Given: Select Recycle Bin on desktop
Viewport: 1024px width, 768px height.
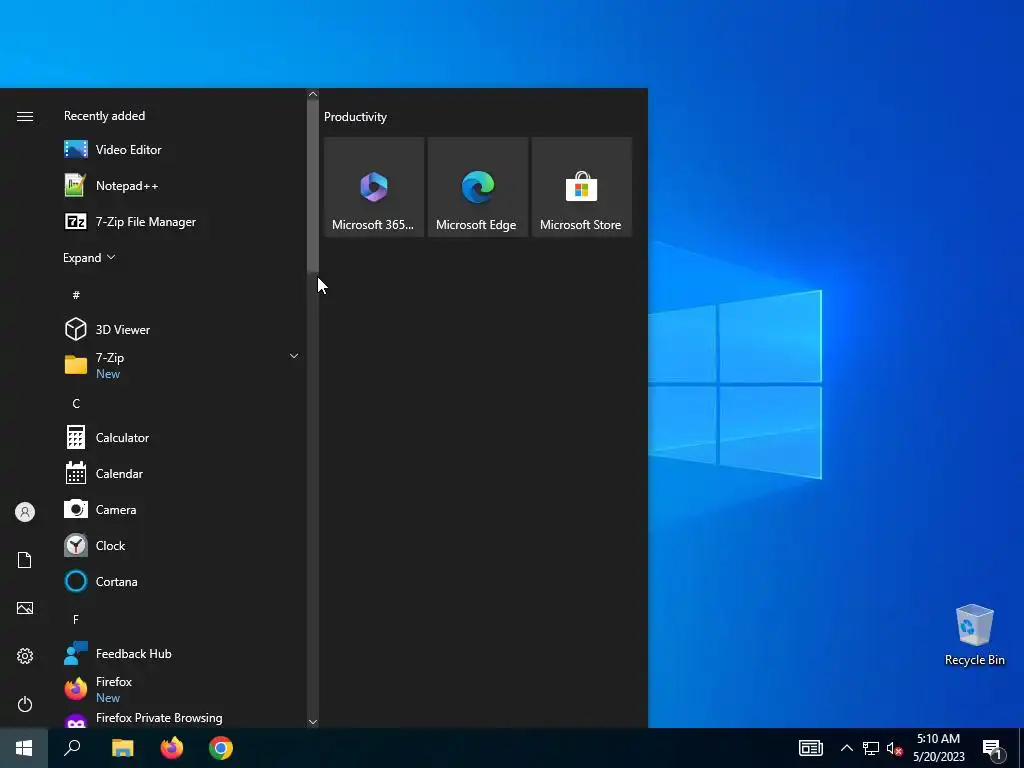Looking at the screenshot, I should [x=974, y=635].
